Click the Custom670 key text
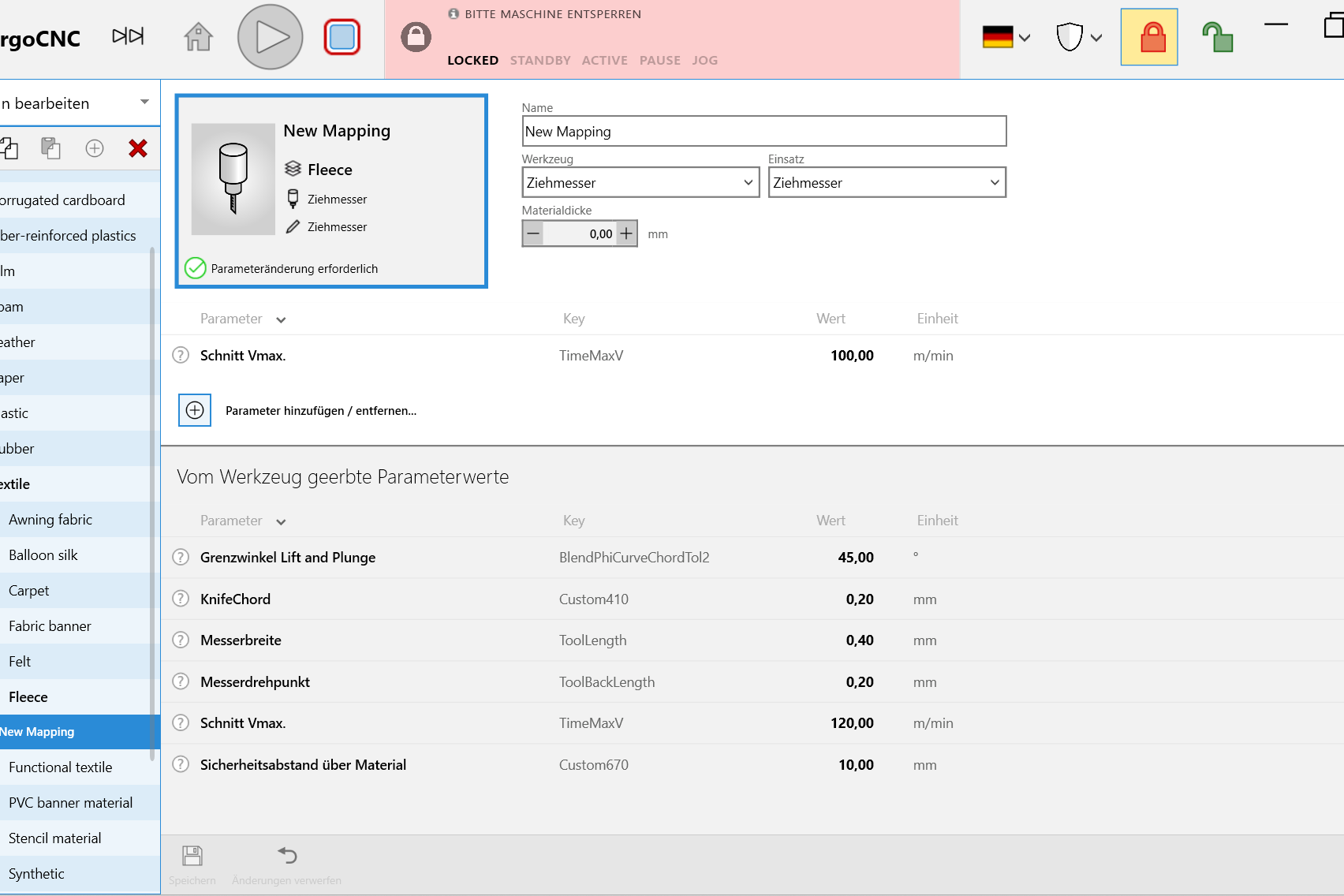Viewport: 1344px width, 896px height. tap(594, 765)
